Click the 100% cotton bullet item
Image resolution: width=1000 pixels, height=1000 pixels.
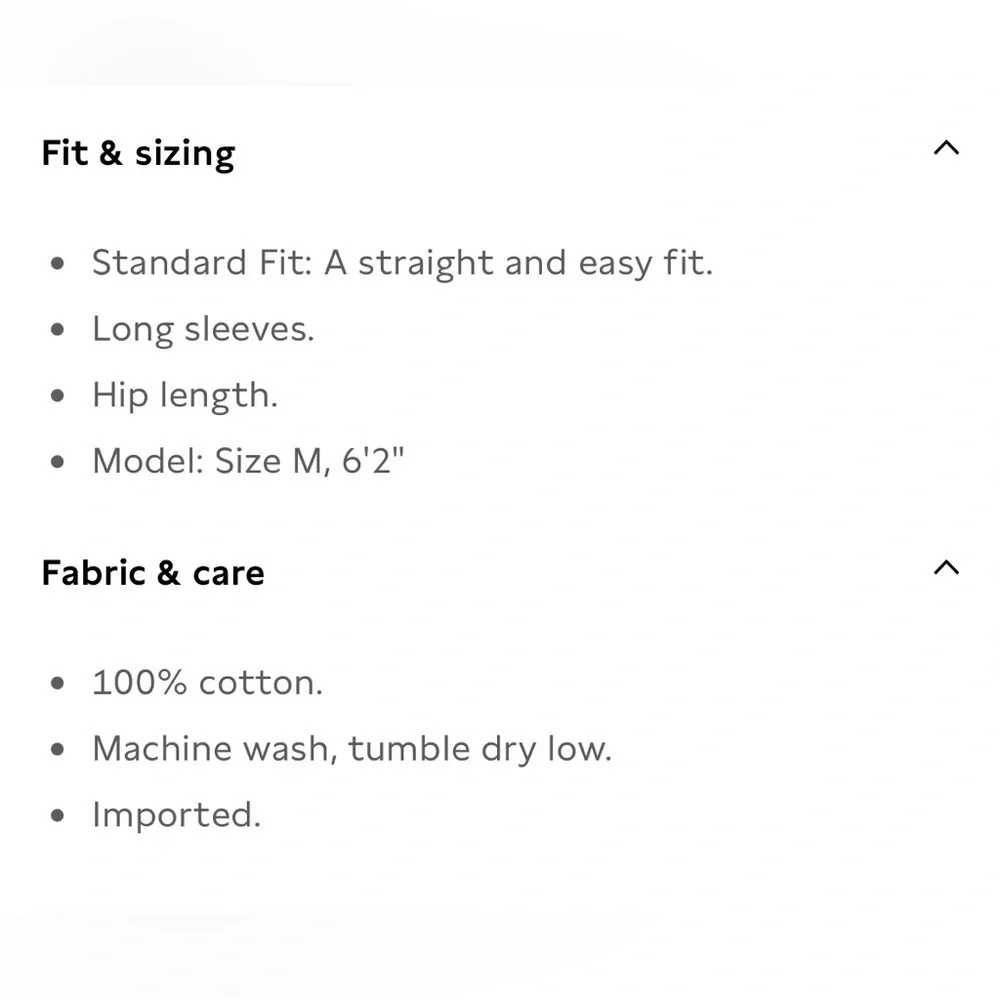pos(207,683)
